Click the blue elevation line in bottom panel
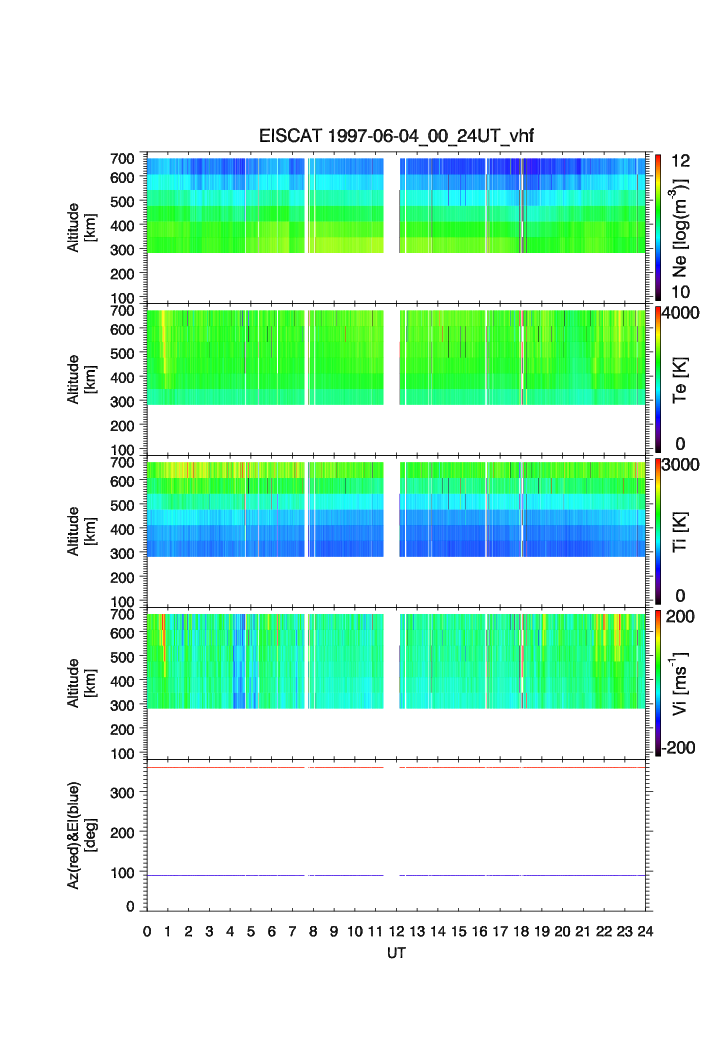The image size is (708, 1063). [x=396, y=876]
